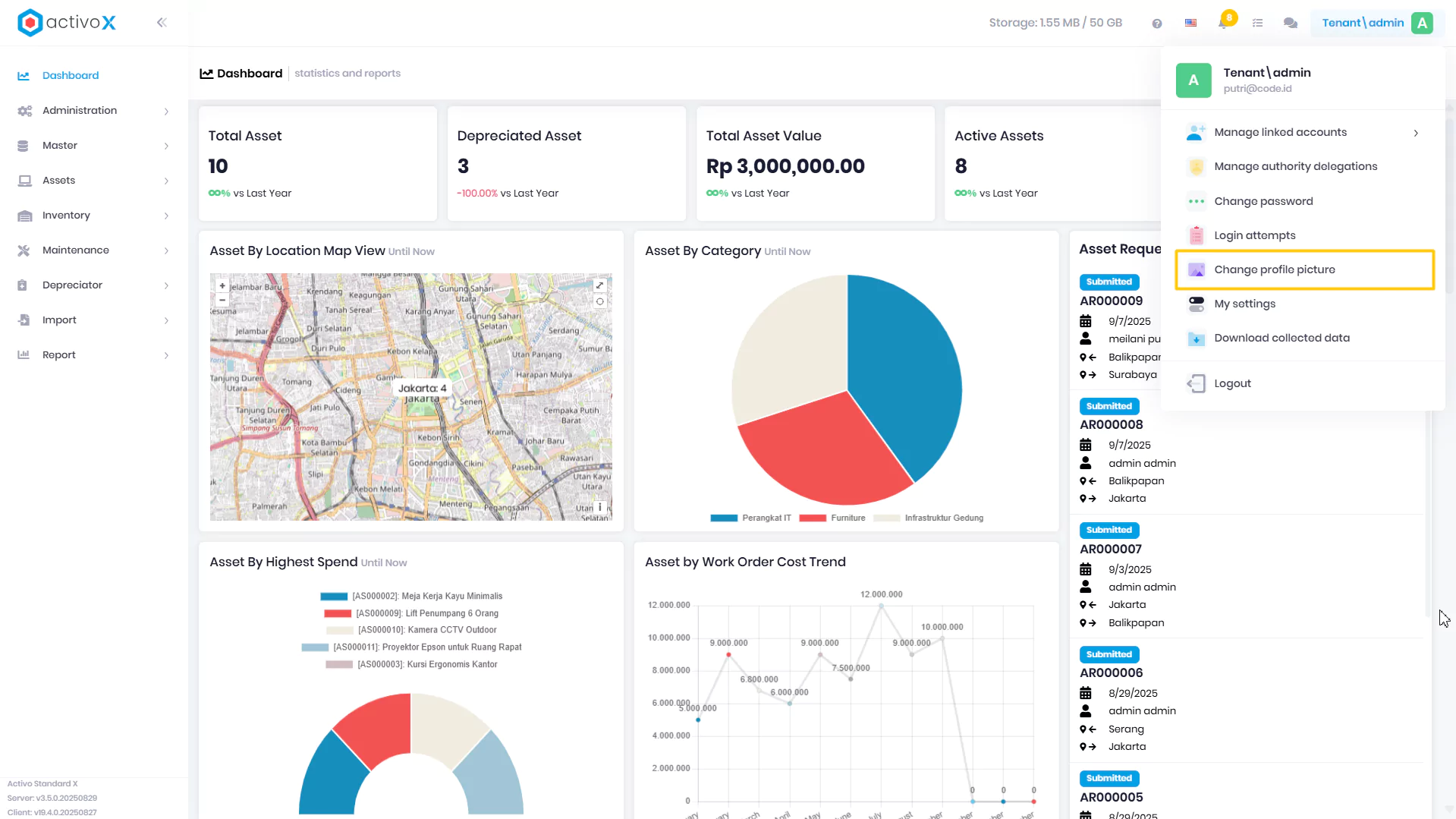Screen dimensions: 1456x819
Task: Click the Maintenance tools icon
Action: (24, 250)
